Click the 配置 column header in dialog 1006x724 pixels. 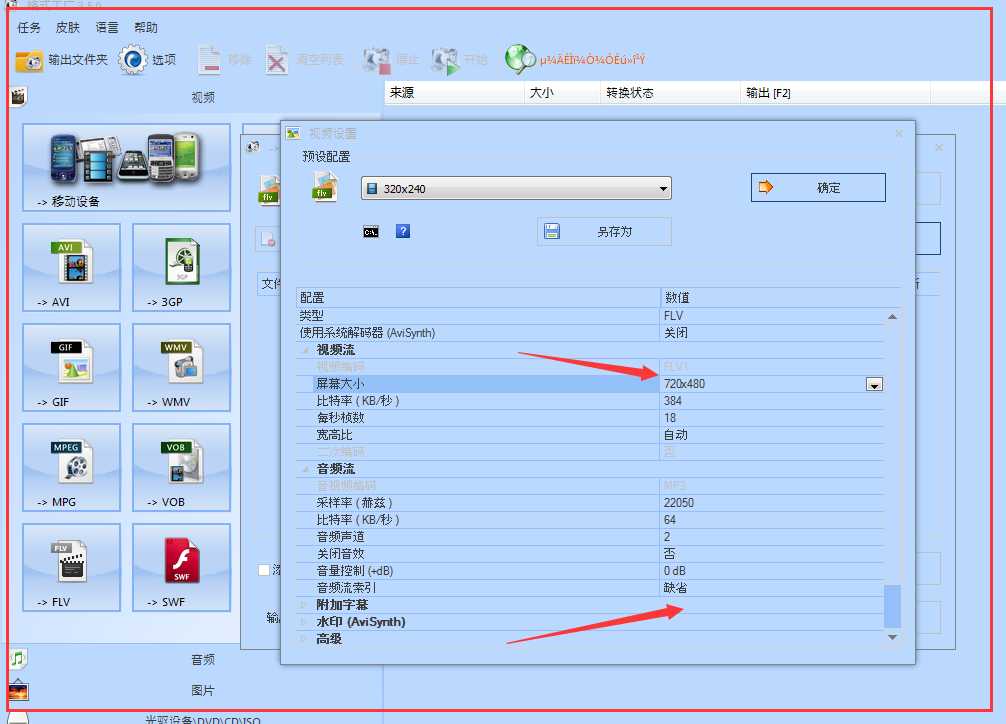tap(478, 298)
